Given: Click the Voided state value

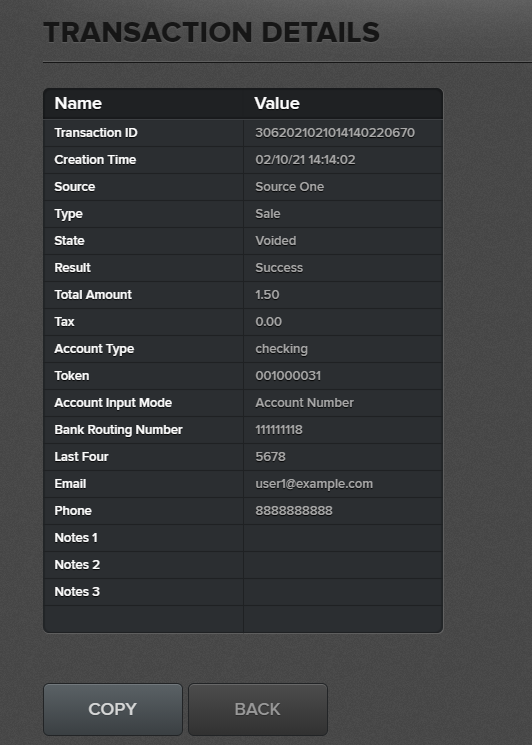Looking at the screenshot, I should [x=276, y=241].
